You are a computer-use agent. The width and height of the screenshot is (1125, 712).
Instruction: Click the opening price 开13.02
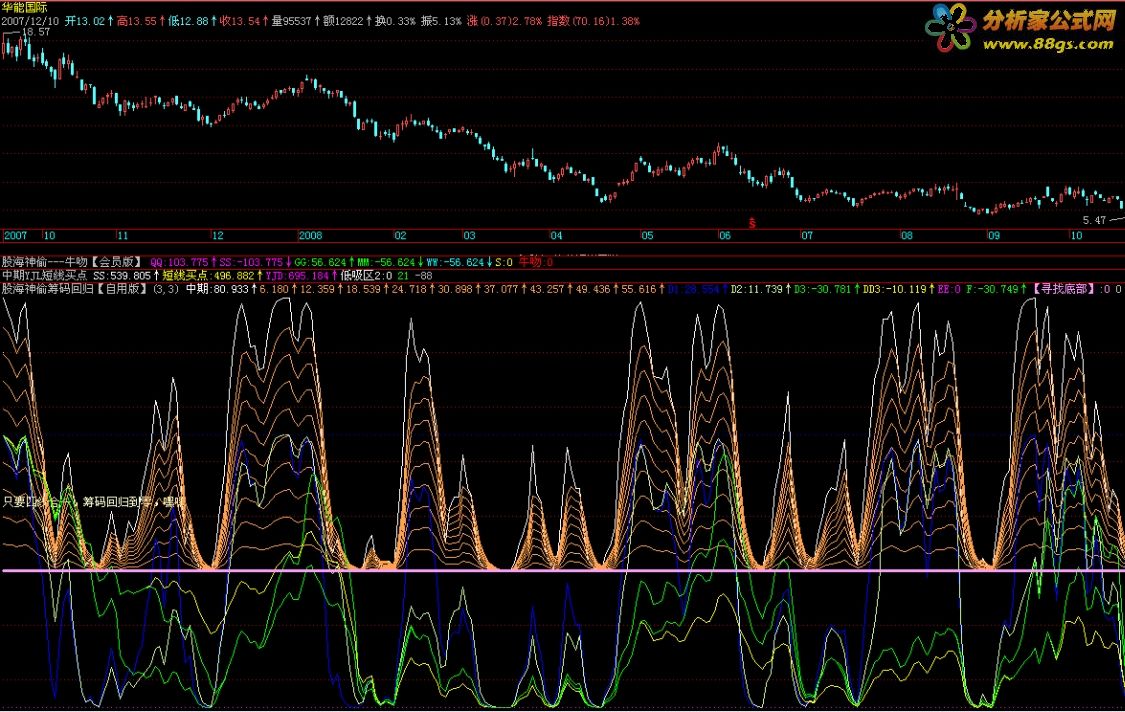click(85, 21)
